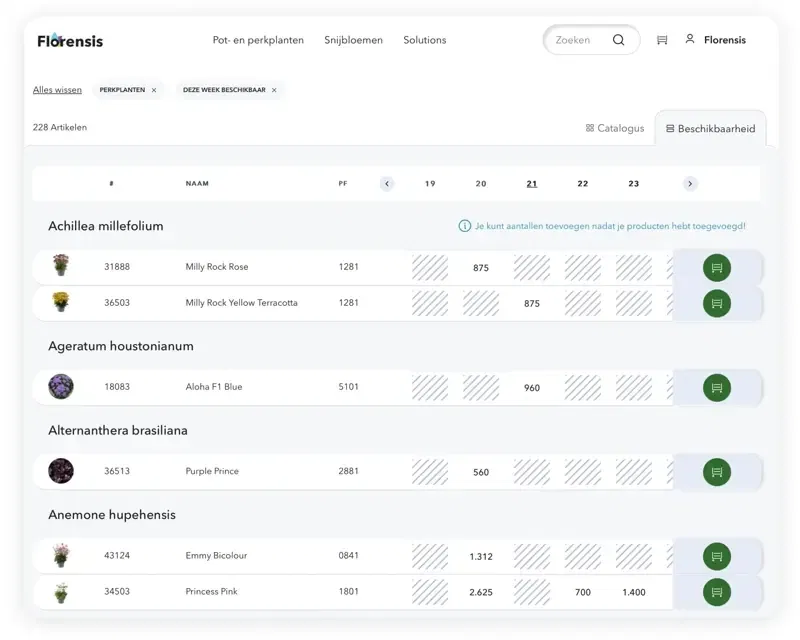This screenshot has height=640, width=800.
Task: Show earlier weeks with left chevron
Action: point(387,184)
